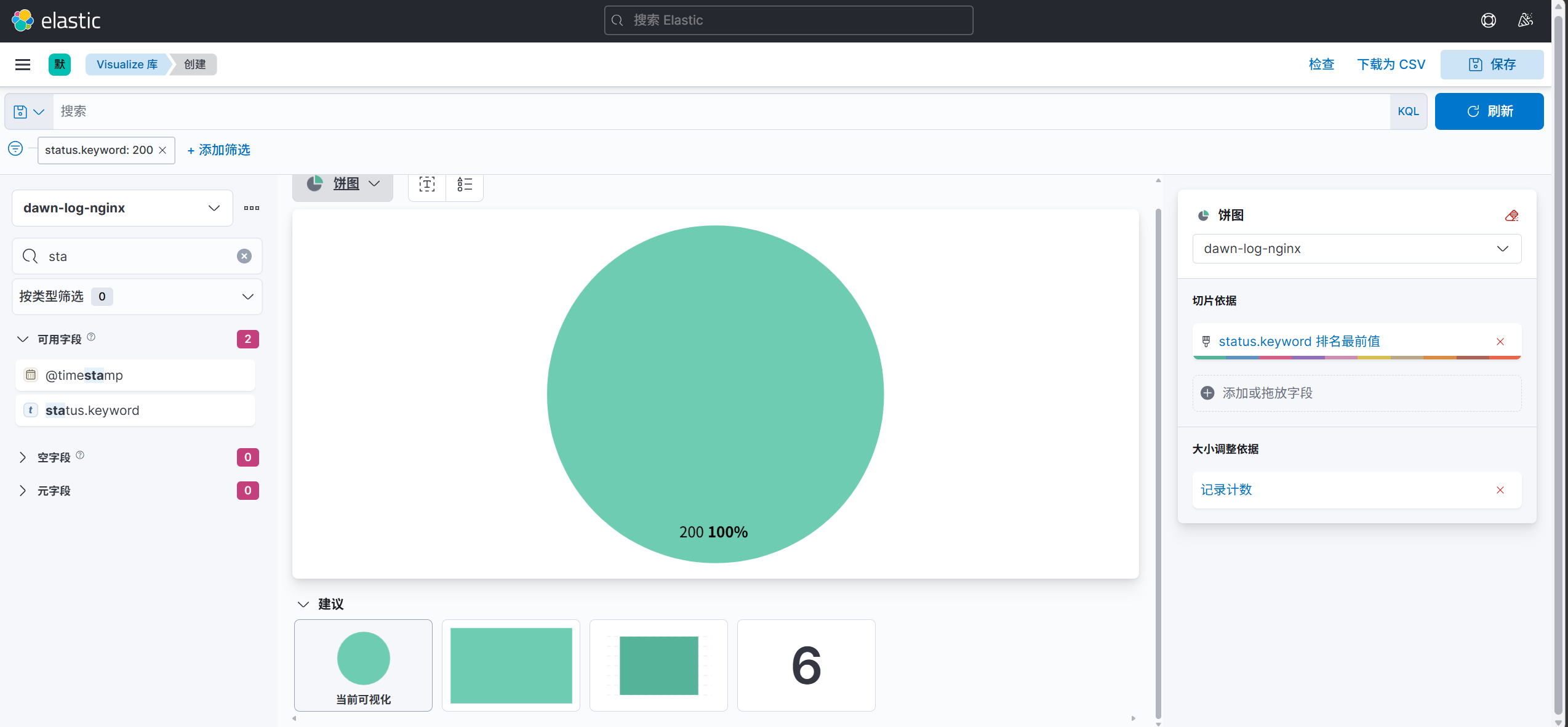Screen dimensions: 1568x727
Task: Click add filter link
Action: point(218,150)
